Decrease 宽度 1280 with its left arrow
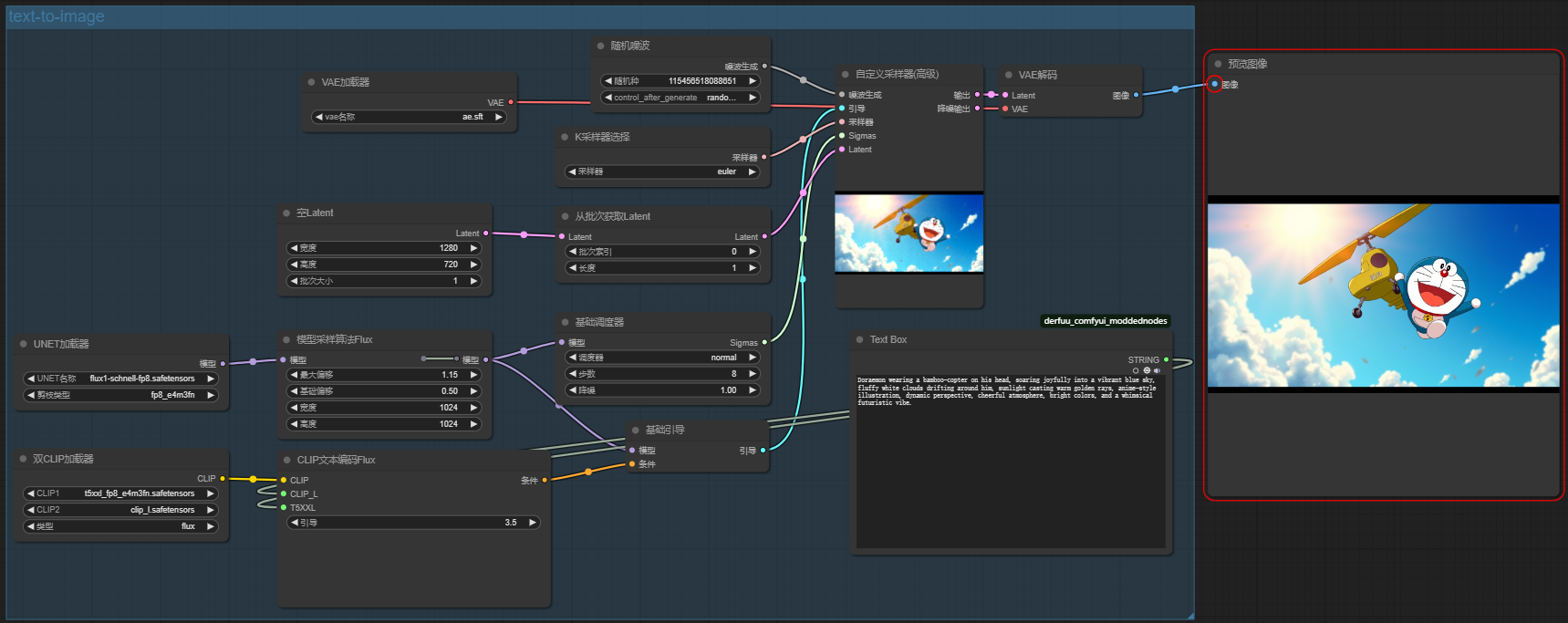This screenshot has height=623, width=1568. [x=294, y=248]
